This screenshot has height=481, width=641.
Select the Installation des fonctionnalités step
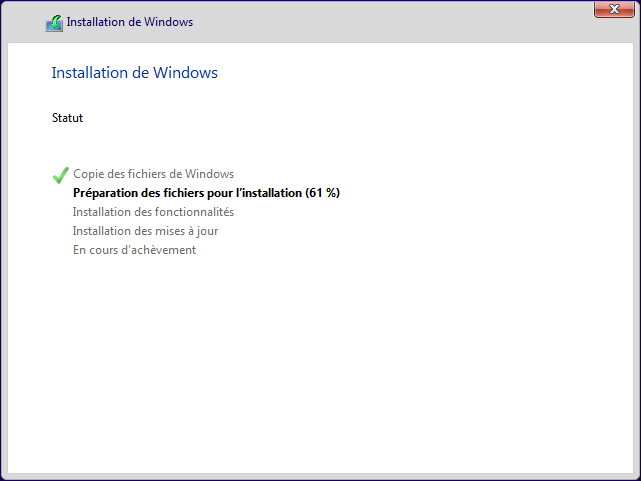pos(153,212)
